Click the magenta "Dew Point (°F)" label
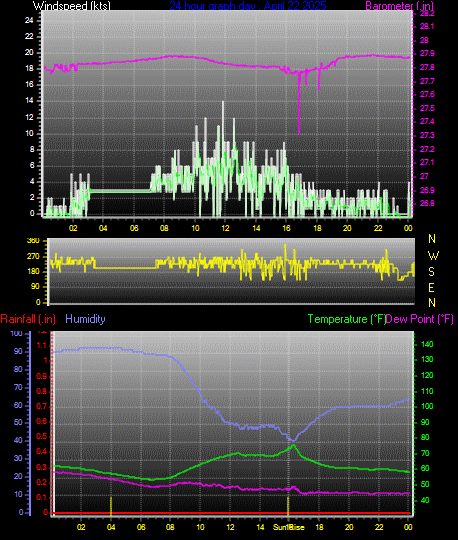The image size is (458, 540). (419, 319)
